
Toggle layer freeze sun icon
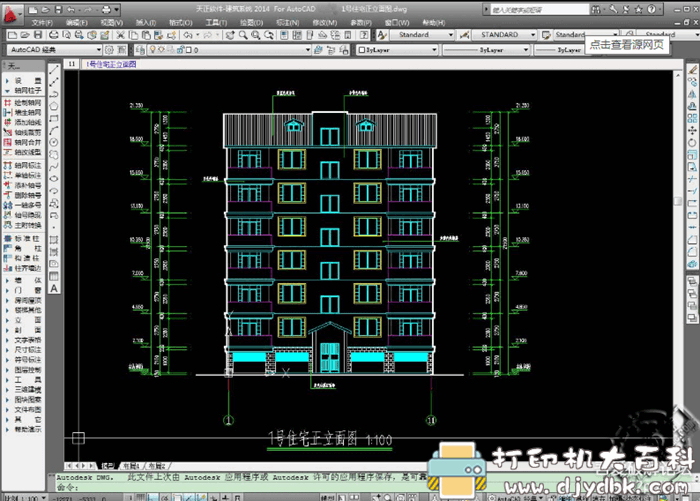pyautogui.click(x=161, y=50)
